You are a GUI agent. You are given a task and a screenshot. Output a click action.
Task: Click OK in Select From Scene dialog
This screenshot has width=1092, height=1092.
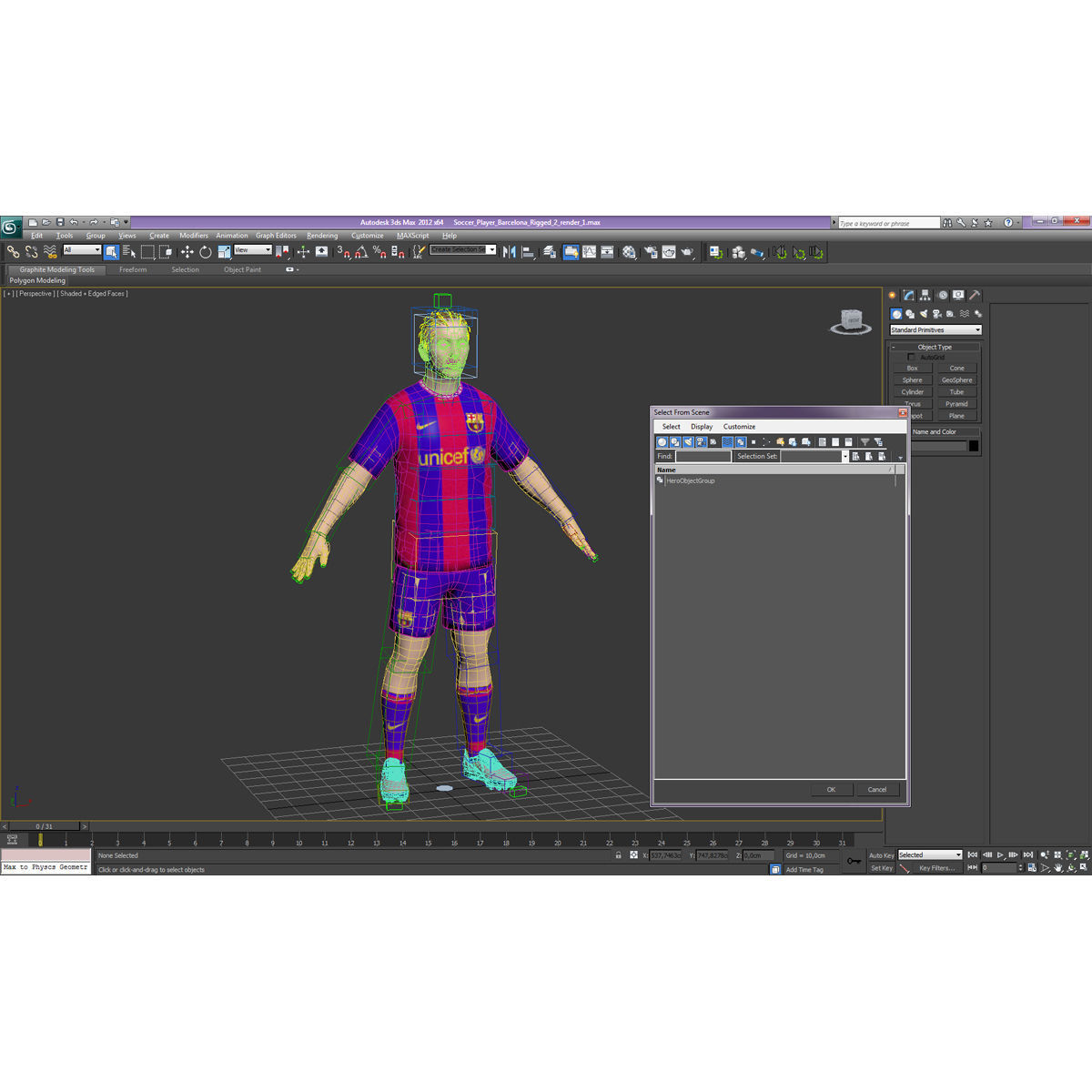[x=831, y=789]
